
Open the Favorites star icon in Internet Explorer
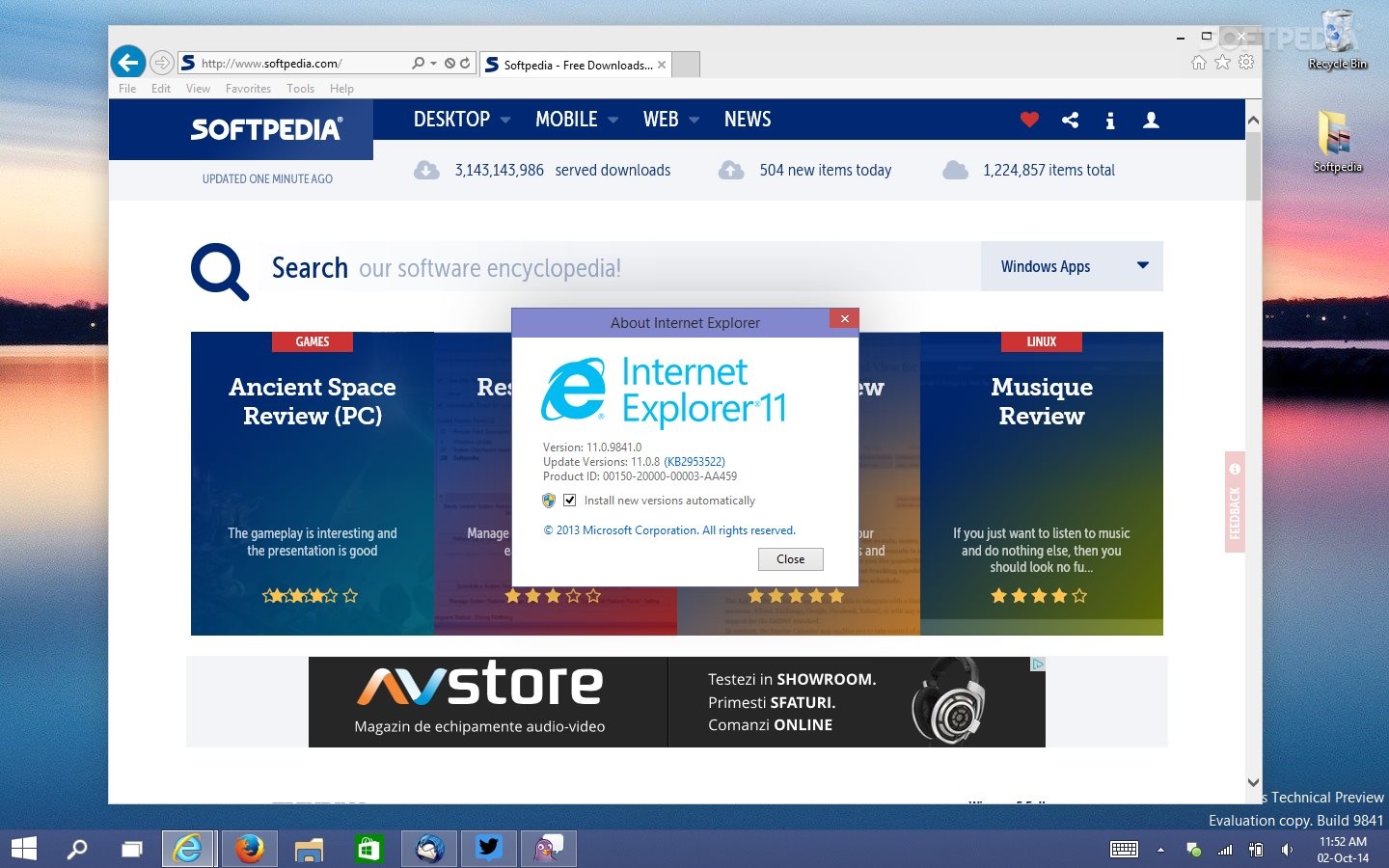[x=1222, y=61]
